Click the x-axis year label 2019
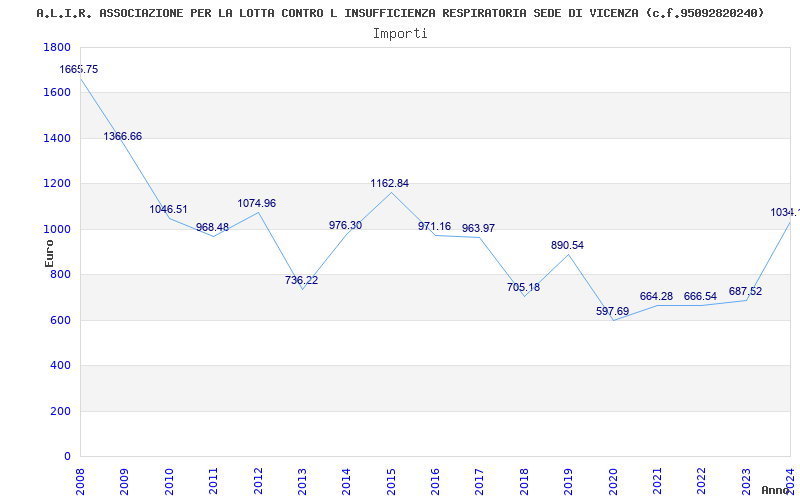800x500 pixels. point(568,481)
